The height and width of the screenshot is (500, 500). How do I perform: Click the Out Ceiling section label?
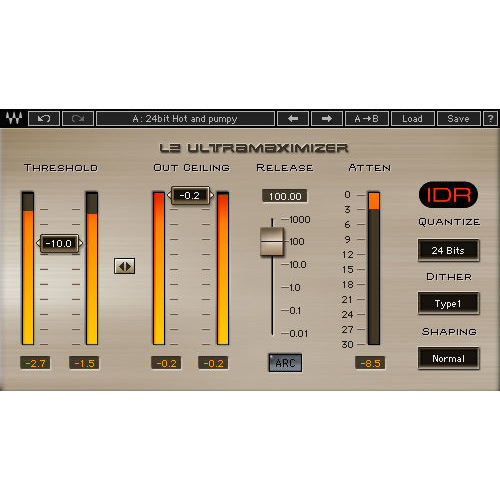192,168
